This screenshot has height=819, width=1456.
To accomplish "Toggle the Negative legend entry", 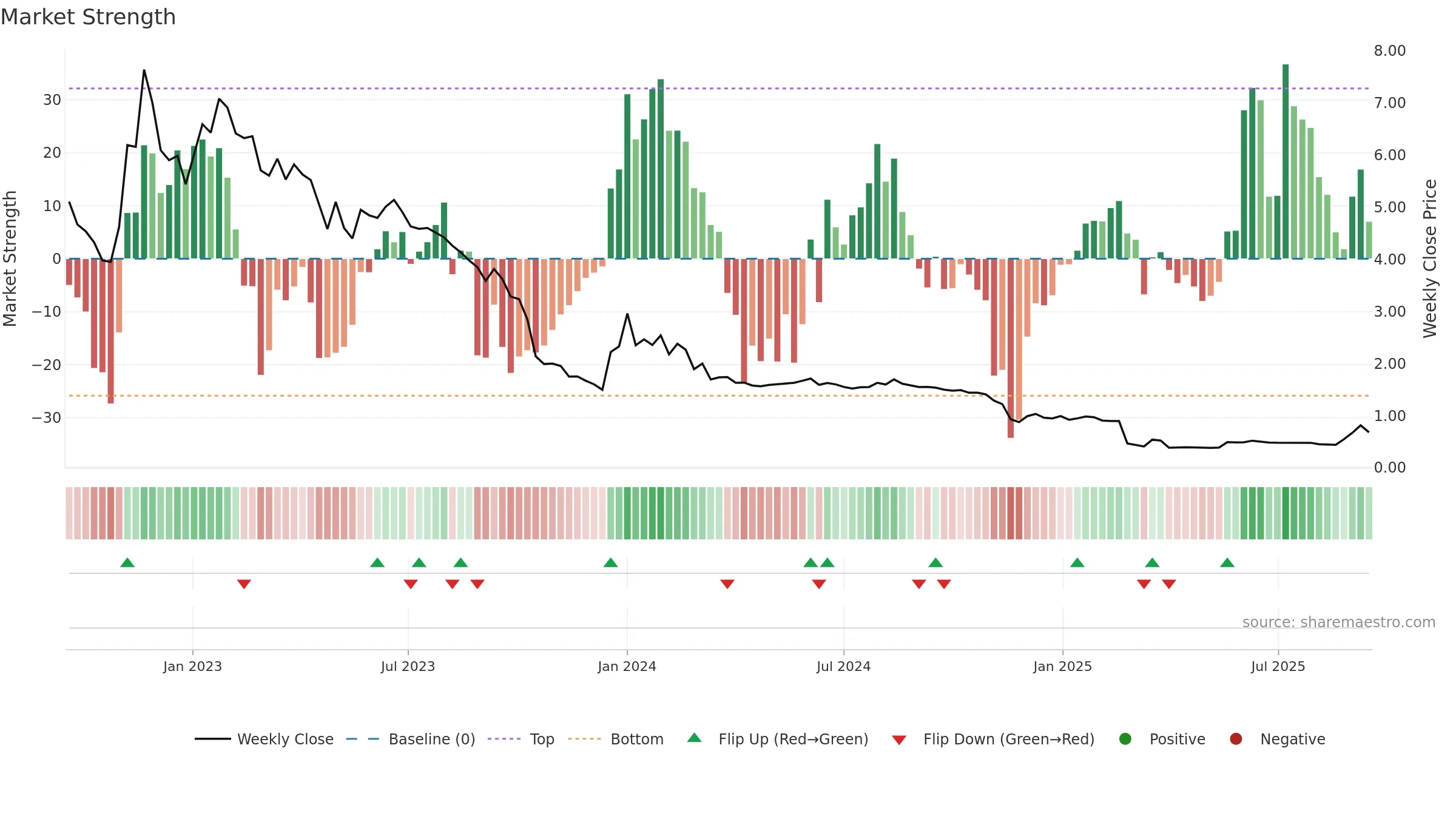I will pos(1277,739).
